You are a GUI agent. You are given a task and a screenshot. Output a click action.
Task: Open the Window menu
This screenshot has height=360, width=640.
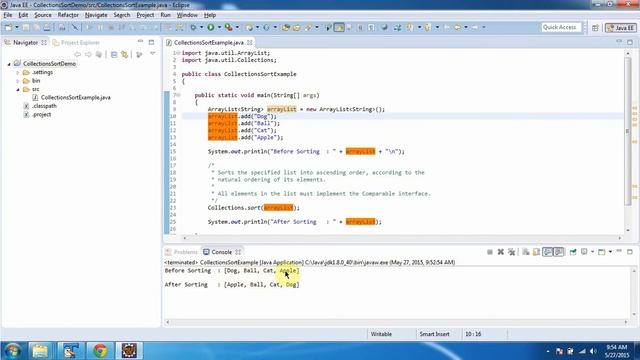coord(187,15)
